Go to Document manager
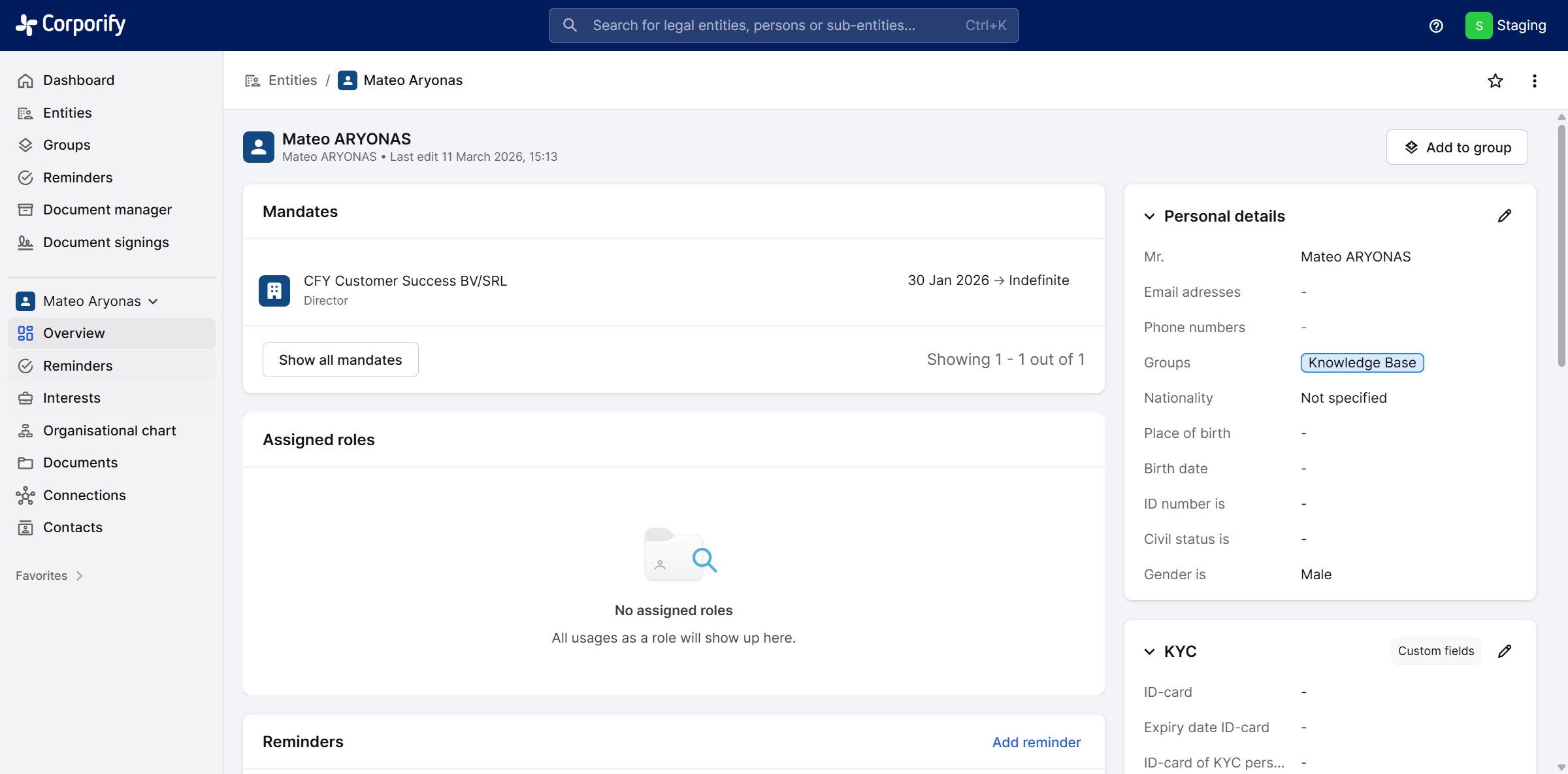The image size is (1568, 774). 107,210
